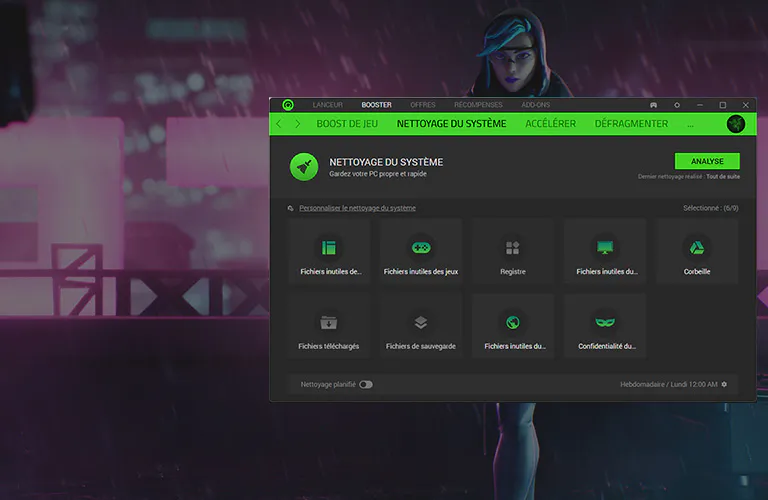Go back with the left arrow
The height and width of the screenshot is (500, 768).
[279, 124]
